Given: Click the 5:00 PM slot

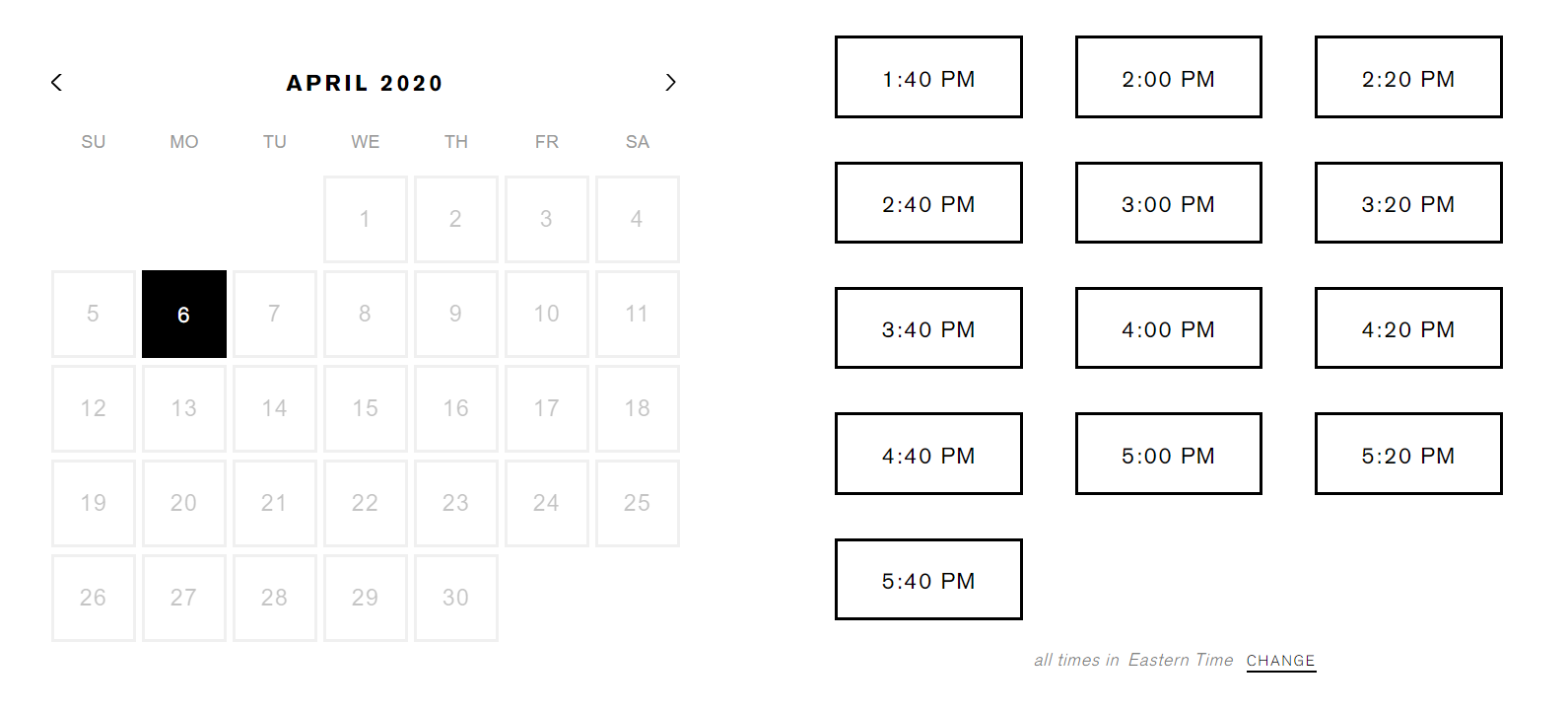Looking at the screenshot, I should [1168, 455].
